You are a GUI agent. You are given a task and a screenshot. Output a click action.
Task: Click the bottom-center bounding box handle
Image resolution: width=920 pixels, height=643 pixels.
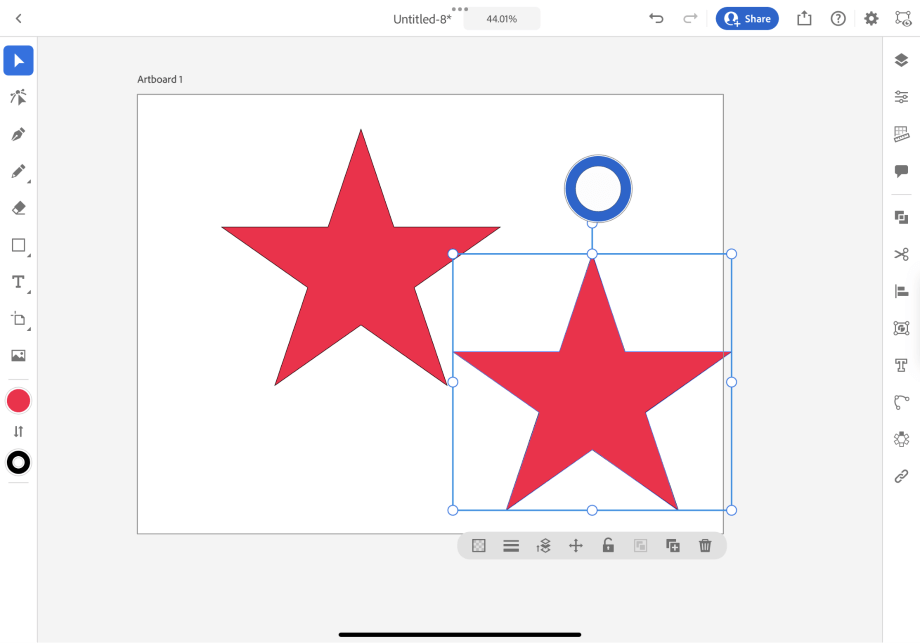click(x=592, y=510)
